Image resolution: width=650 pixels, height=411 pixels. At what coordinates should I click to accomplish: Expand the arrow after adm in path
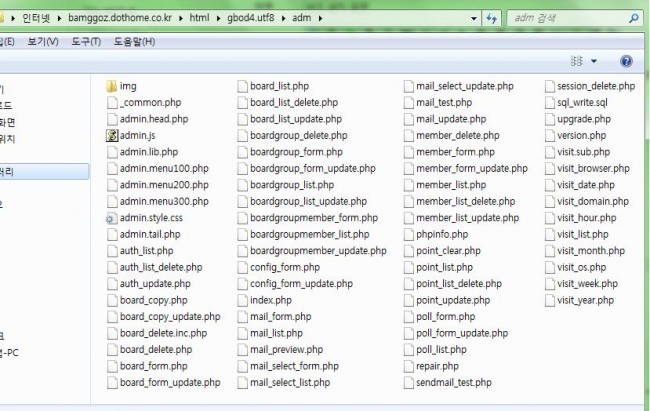(x=320, y=18)
